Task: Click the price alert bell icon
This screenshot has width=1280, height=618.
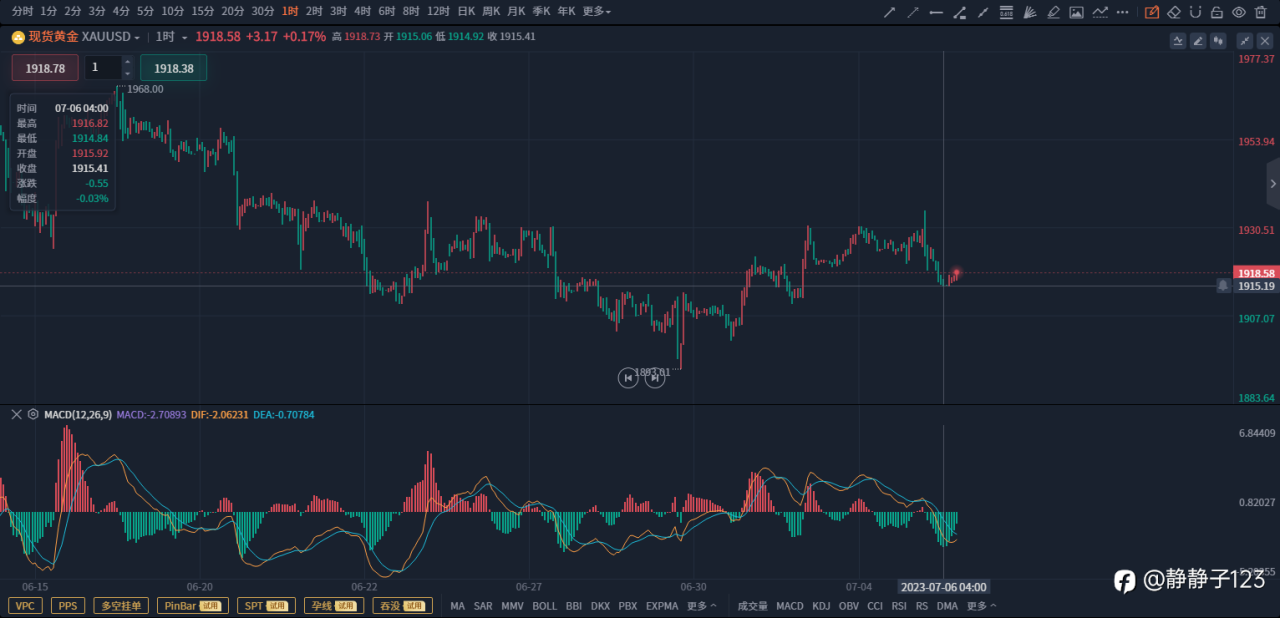Action: pos(1223,286)
